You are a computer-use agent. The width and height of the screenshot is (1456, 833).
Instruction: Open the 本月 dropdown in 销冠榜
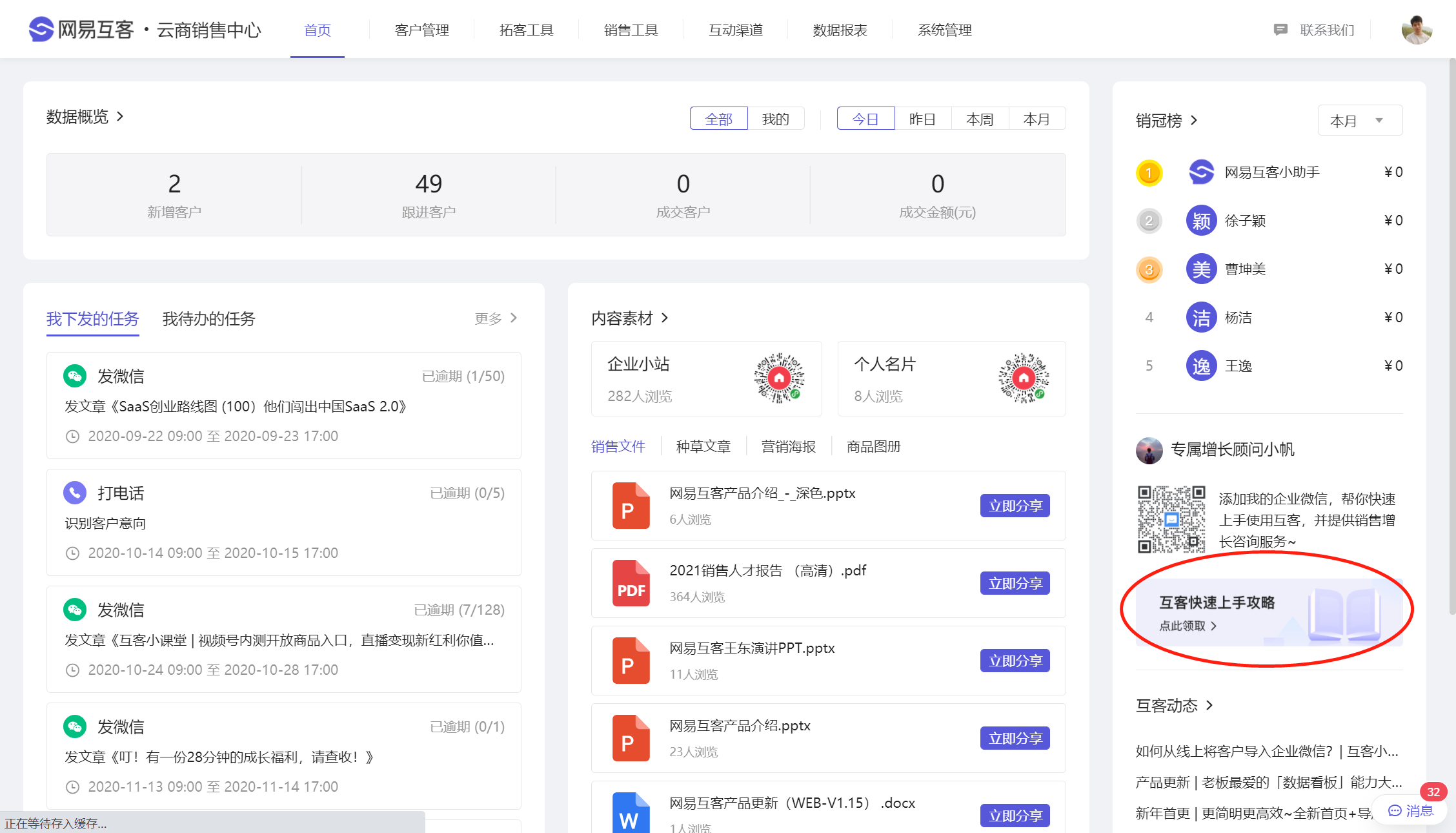tap(1359, 120)
